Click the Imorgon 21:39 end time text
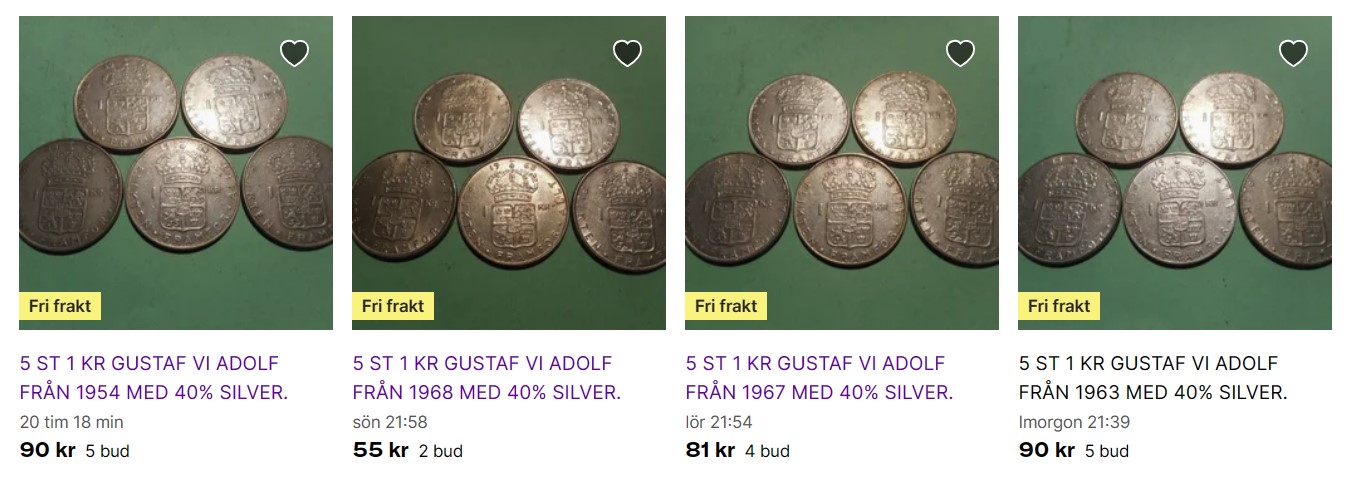The image size is (1353, 485). pyautogui.click(x=1075, y=422)
